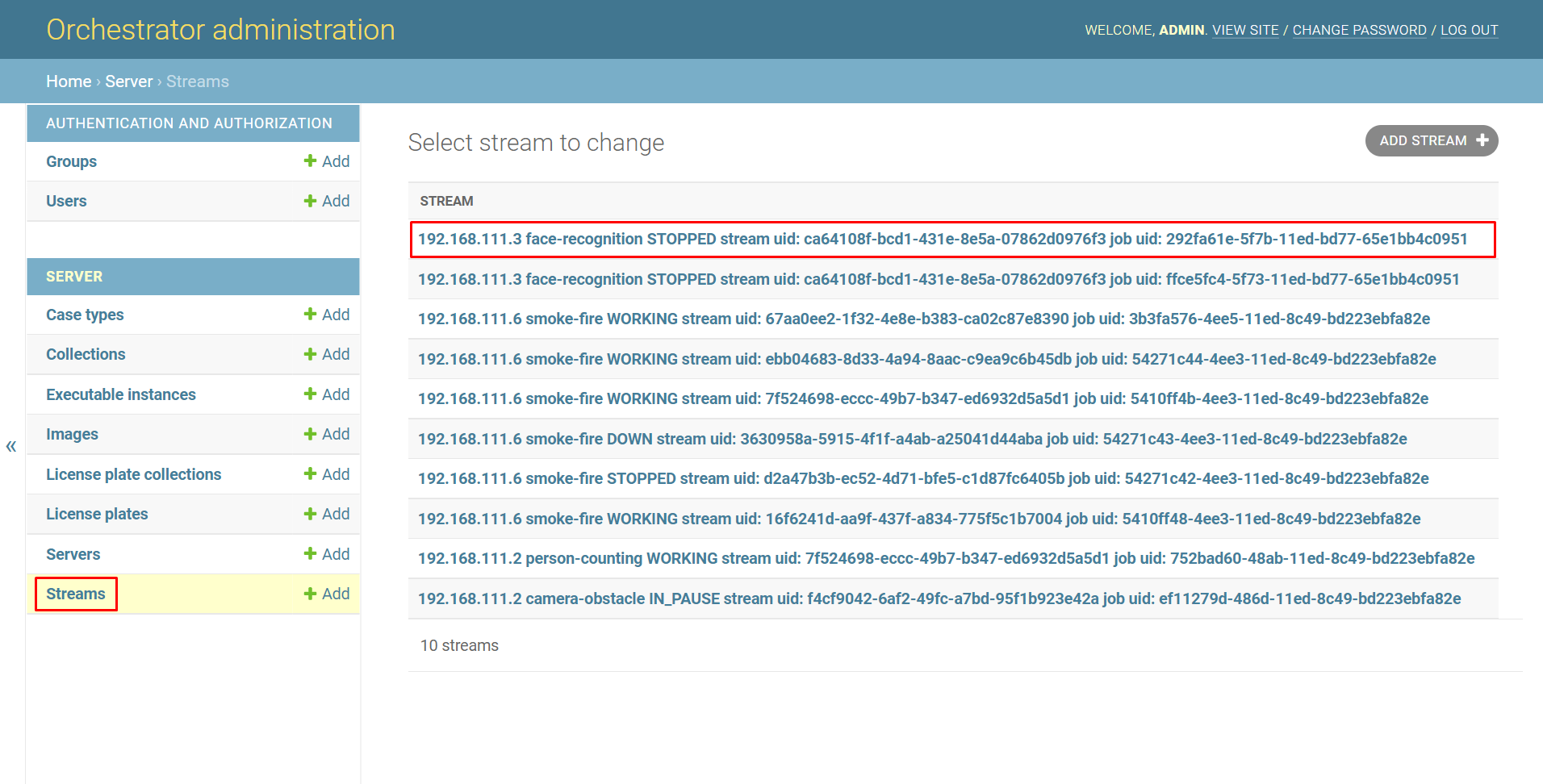Select the person-counting WORKING stream
The image size is (1543, 784).
946,558
